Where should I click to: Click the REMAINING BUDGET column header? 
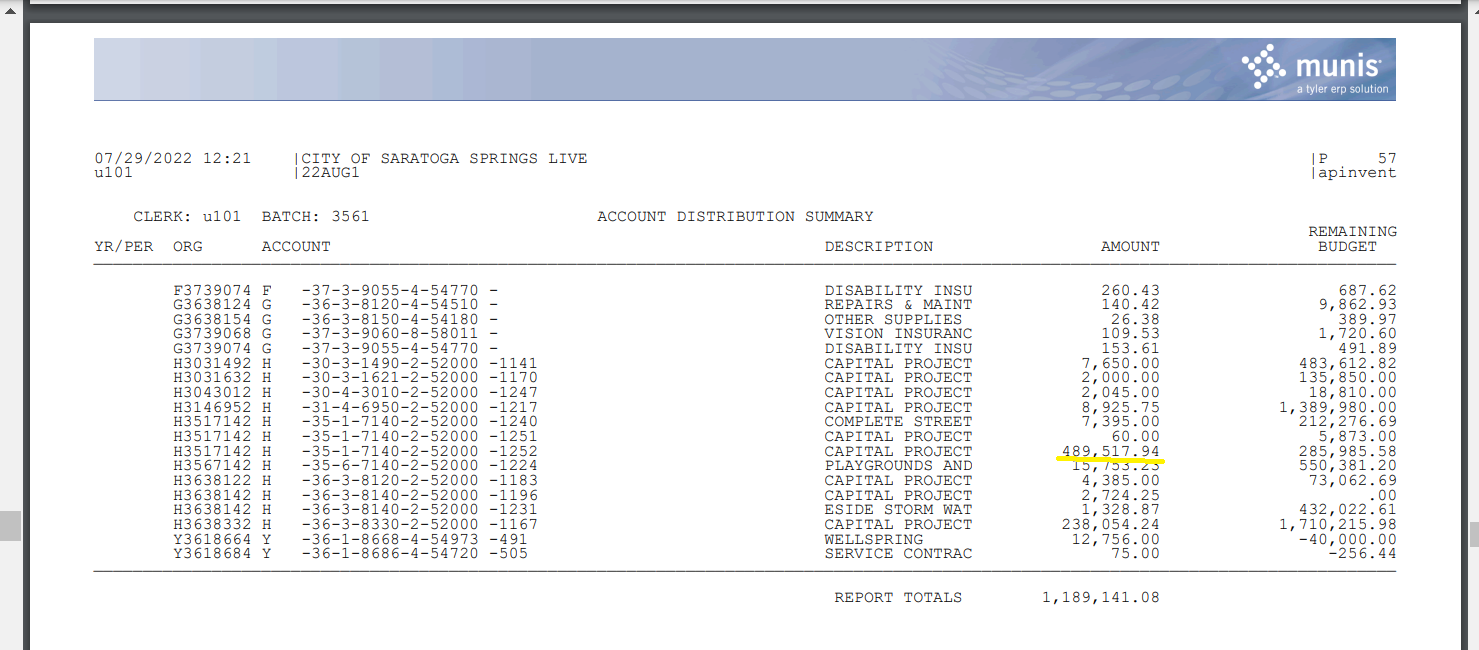[1352, 239]
